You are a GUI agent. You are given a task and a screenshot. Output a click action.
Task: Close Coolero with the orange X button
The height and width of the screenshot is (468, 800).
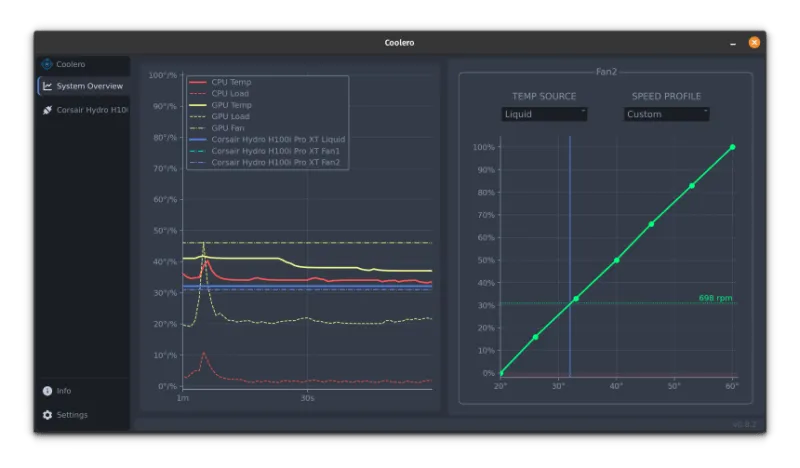(x=754, y=42)
